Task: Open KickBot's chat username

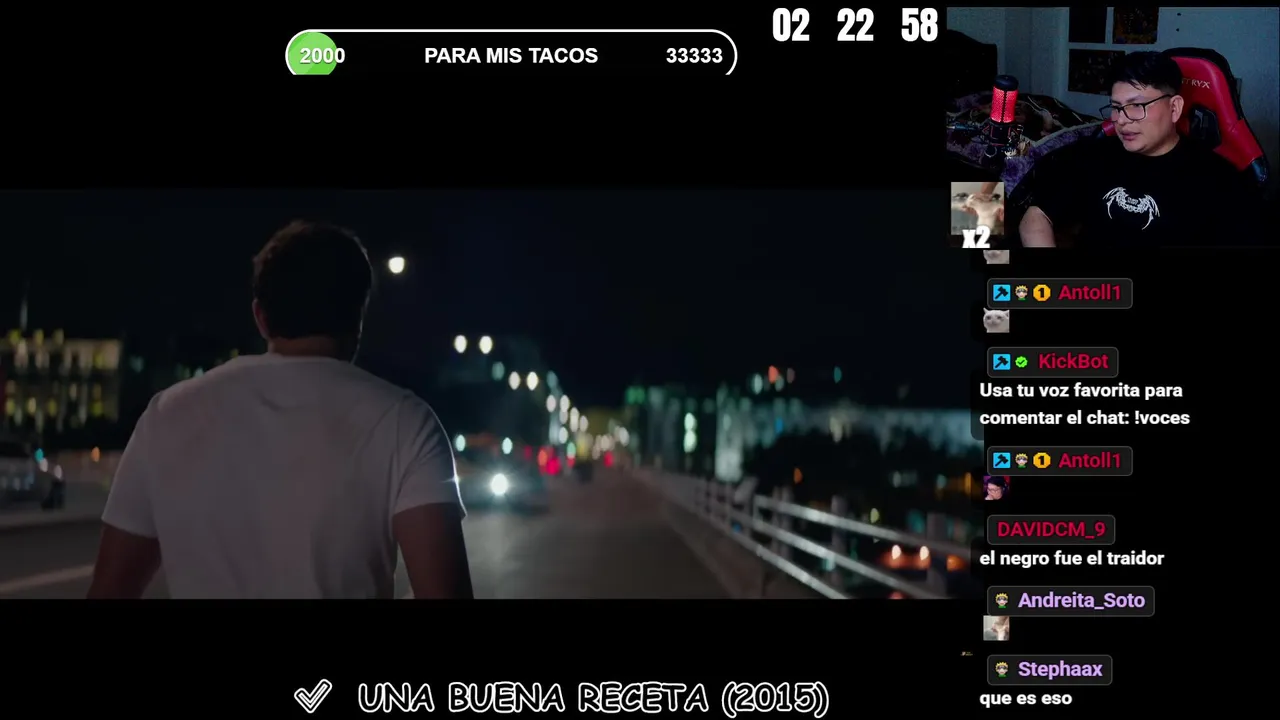Action: click(x=1073, y=361)
